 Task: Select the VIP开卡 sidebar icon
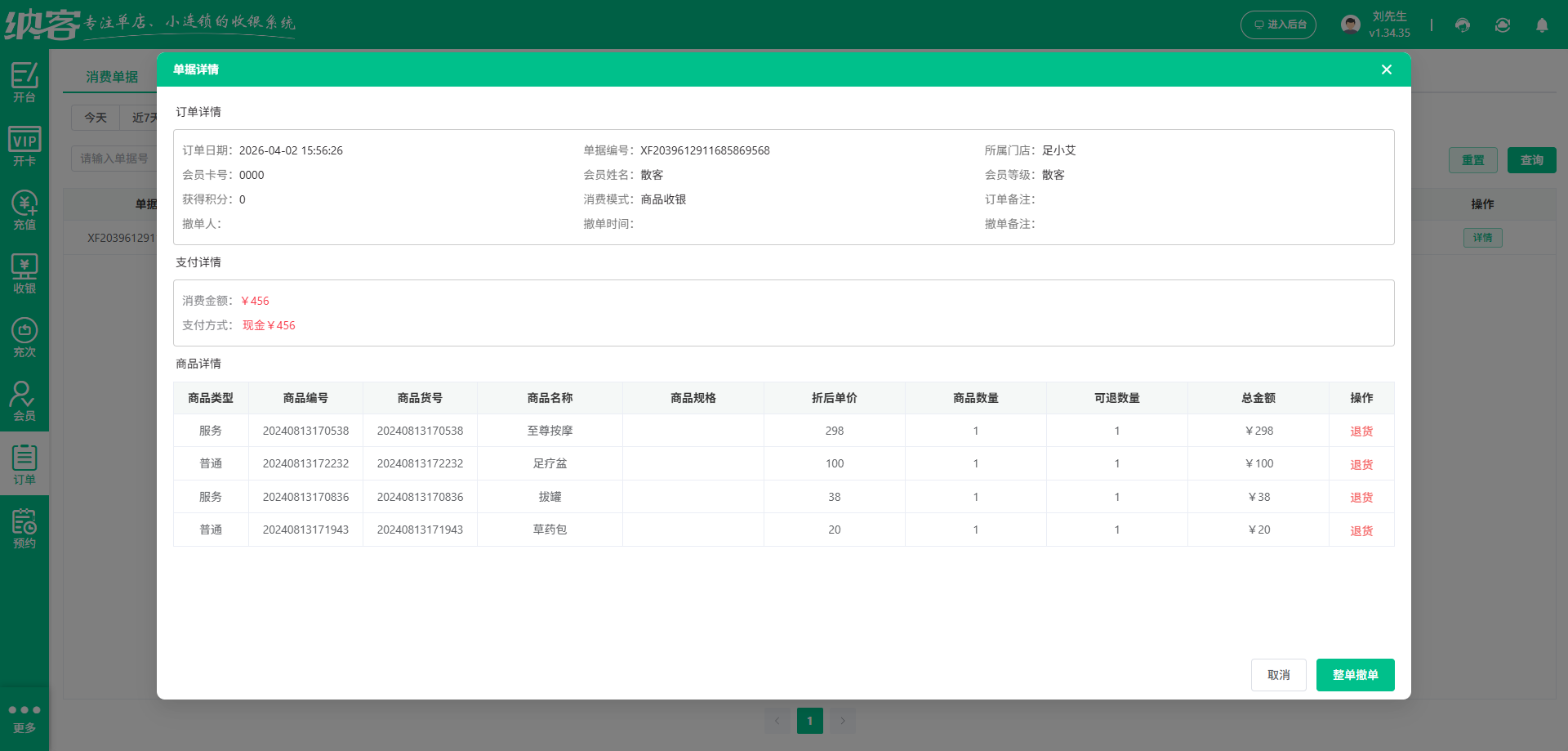24,147
